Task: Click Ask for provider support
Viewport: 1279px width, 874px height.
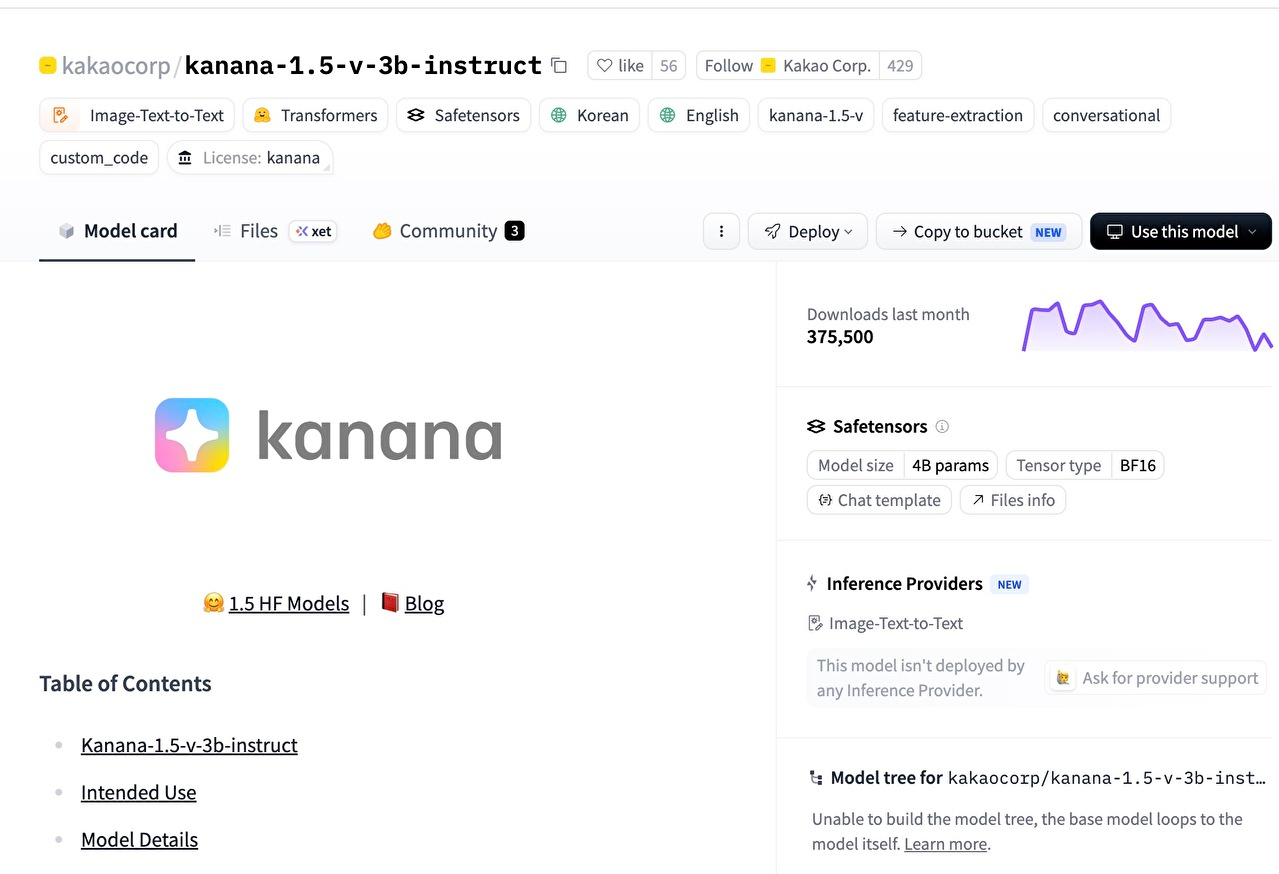Action: pyautogui.click(x=1156, y=678)
